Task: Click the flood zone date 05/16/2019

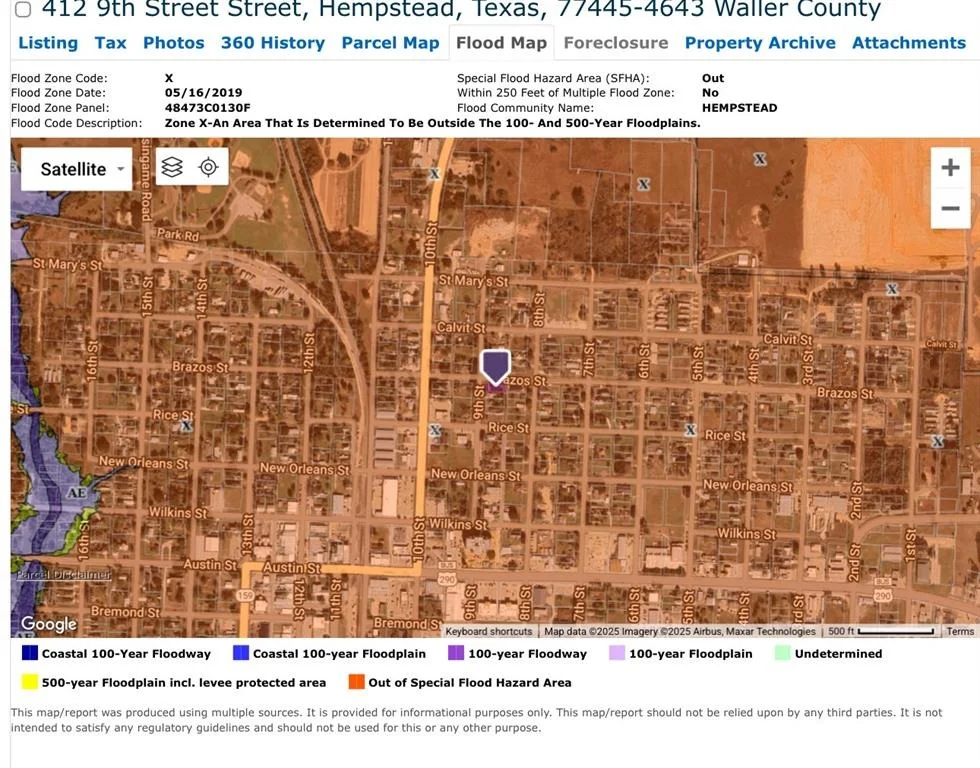Action: 203,92
